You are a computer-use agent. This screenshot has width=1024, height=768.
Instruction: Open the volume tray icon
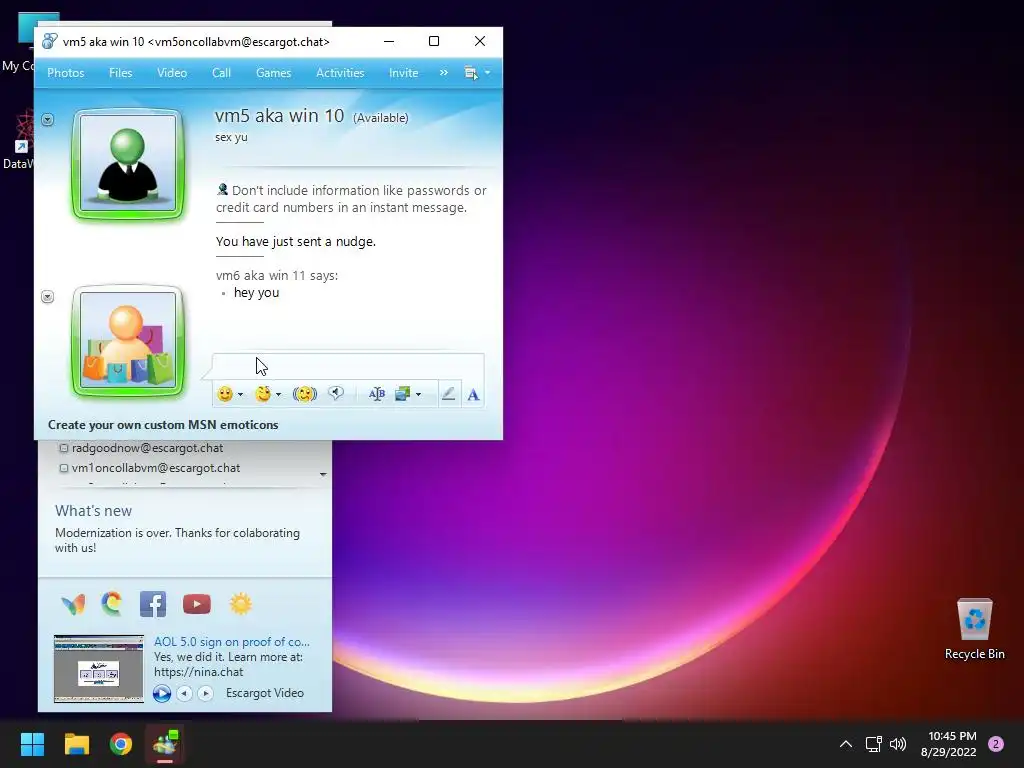tap(899, 744)
